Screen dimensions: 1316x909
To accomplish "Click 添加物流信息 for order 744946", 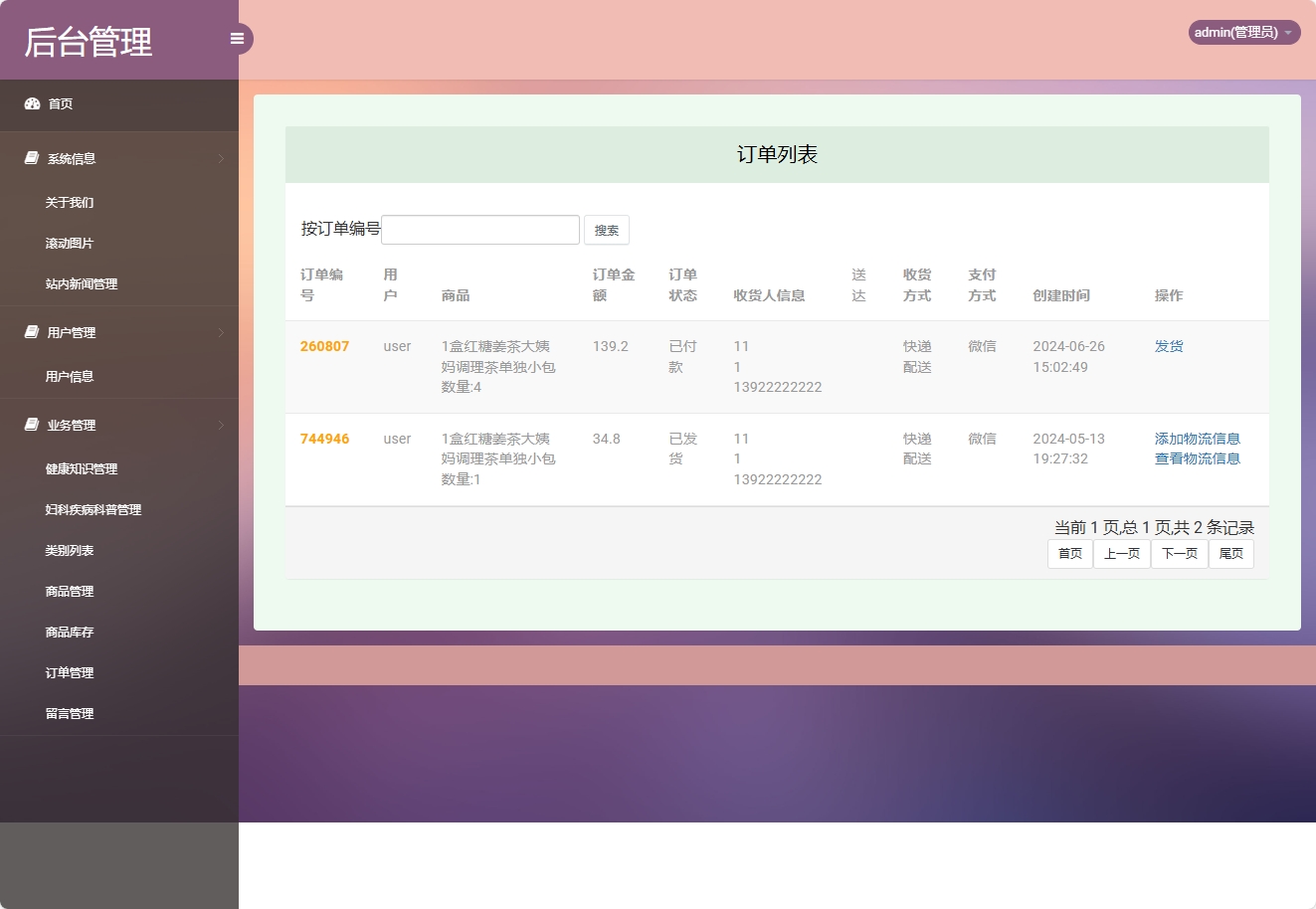I will tap(1197, 438).
